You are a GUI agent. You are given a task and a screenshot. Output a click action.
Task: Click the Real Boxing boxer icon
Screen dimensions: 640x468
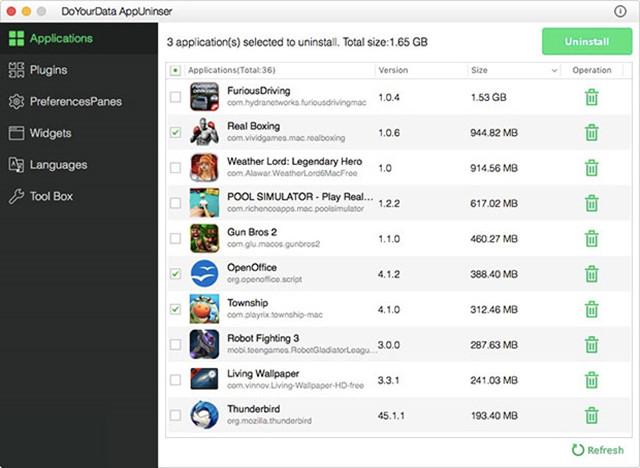(204, 132)
